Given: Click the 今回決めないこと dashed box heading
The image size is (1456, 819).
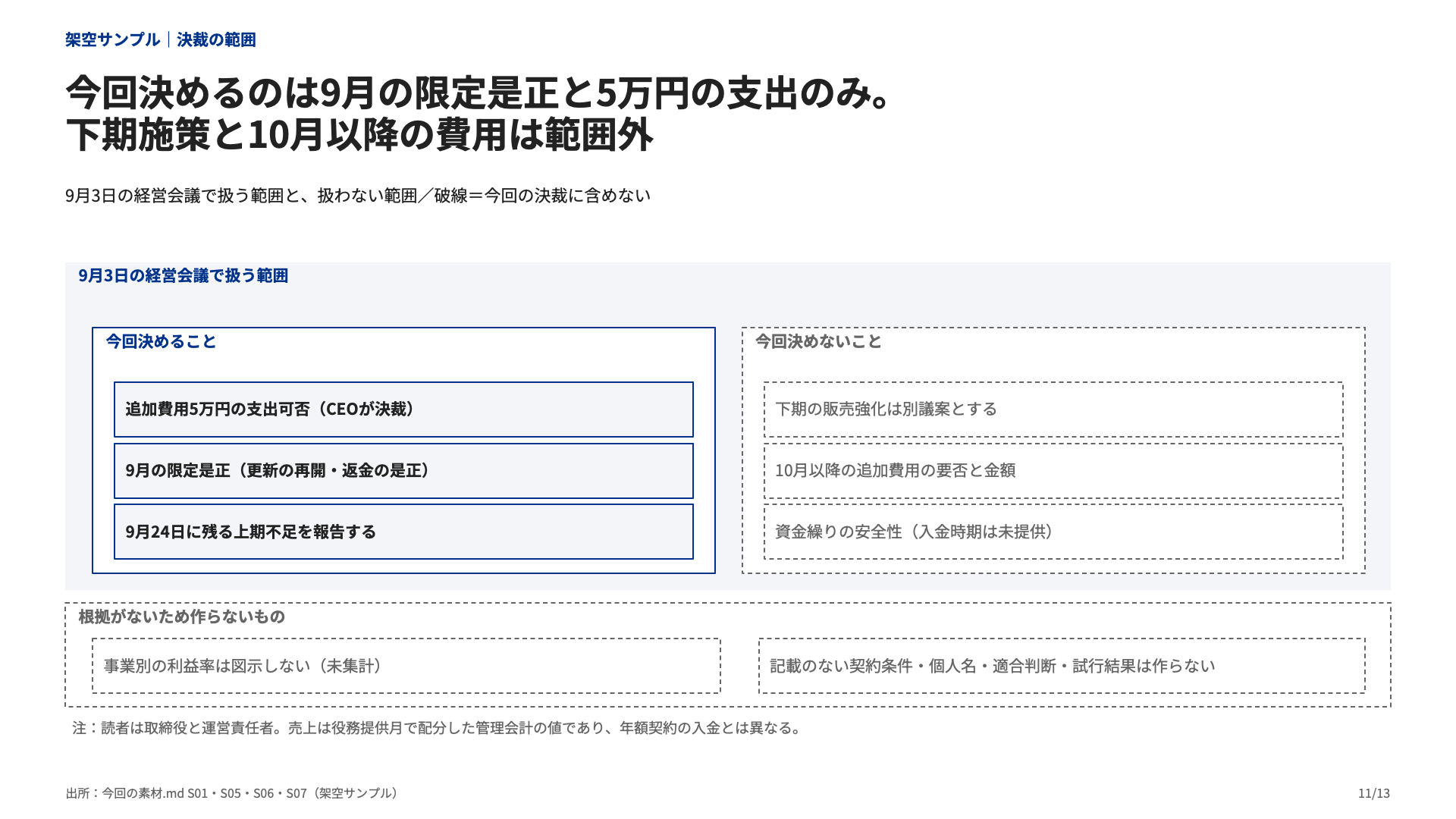Looking at the screenshot, I should point(818,342).
